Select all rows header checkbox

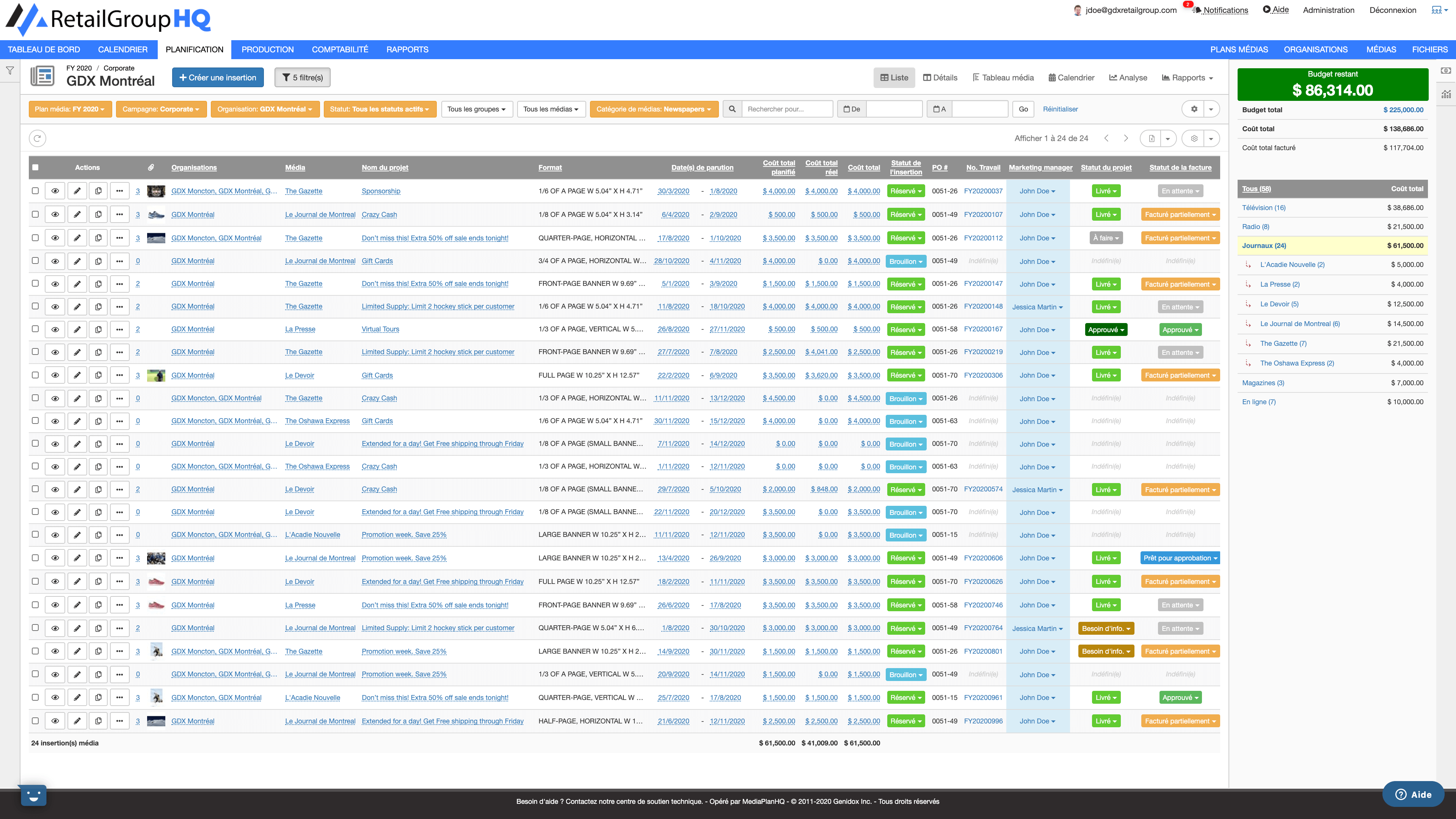pyautogui.click(x=35, y=167)
